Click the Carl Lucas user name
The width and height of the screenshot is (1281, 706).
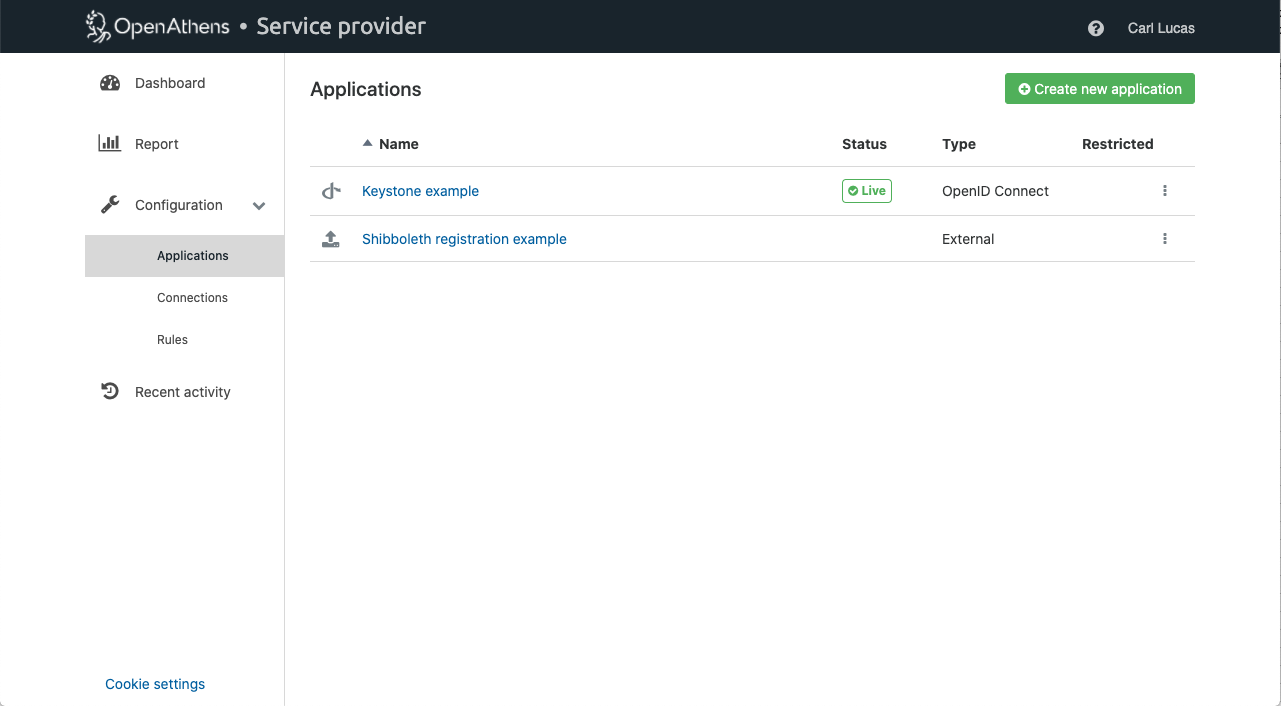pos(1160,28)
